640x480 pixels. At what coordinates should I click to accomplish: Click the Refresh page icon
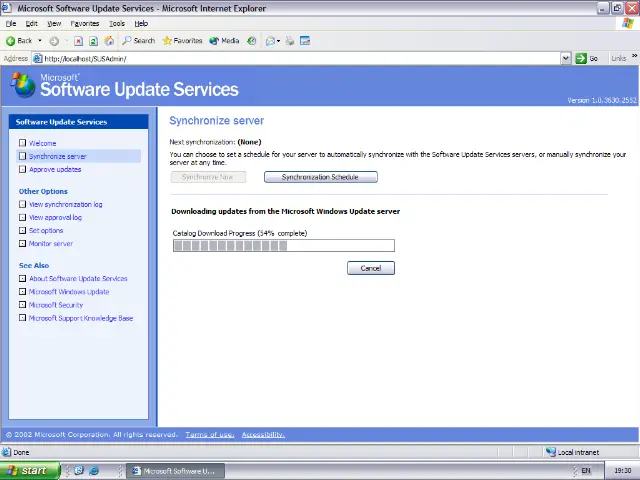pyautogui.click(x=93, y=41)
